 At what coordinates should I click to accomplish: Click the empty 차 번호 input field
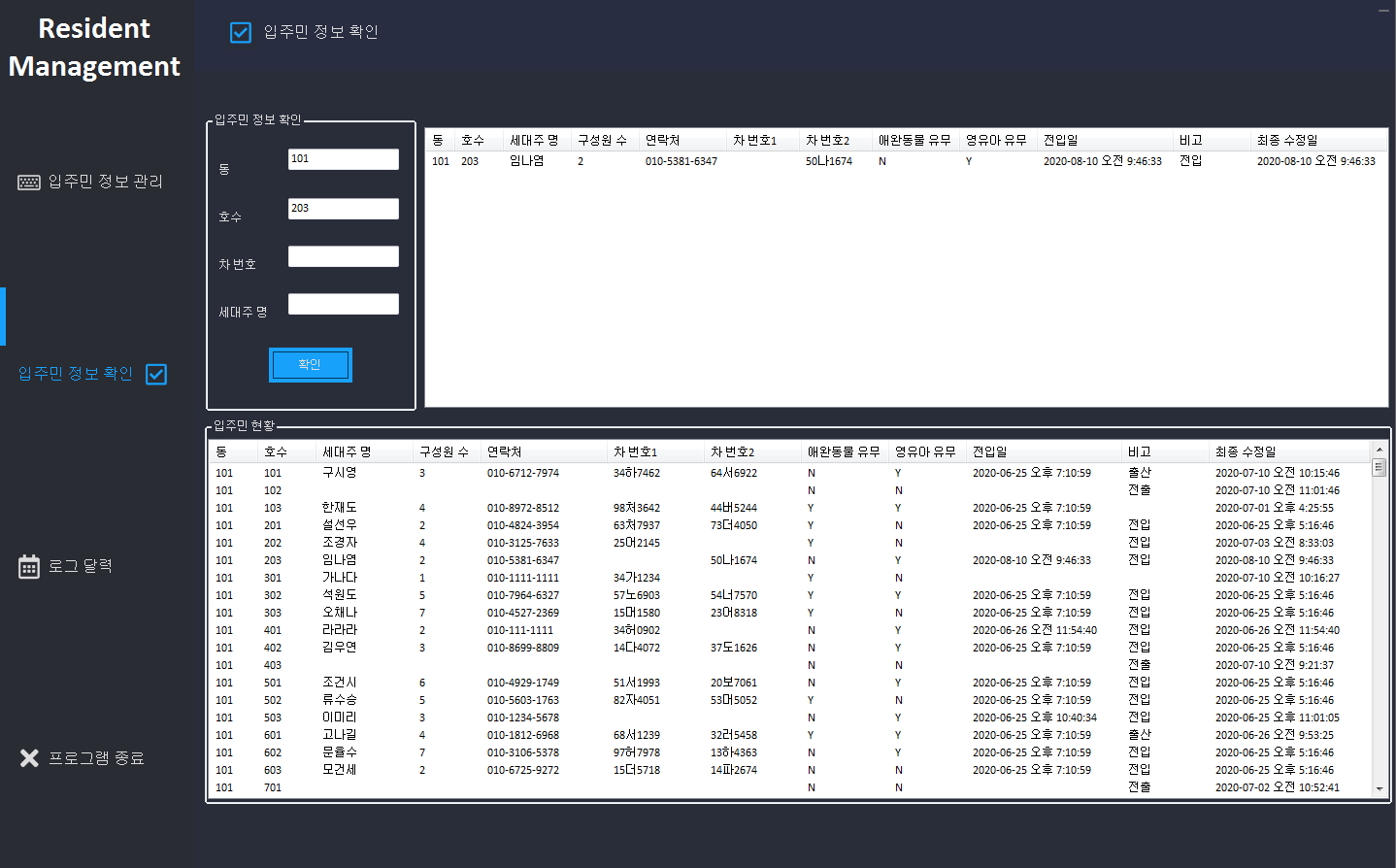tap(343, 255)
